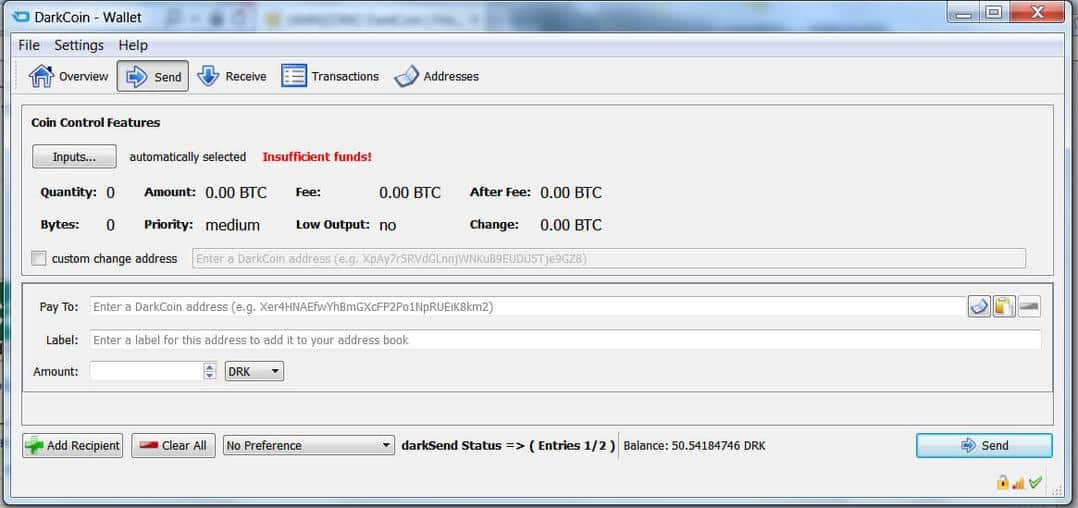Close the DarkCoin wallet window

(1038, 12)
